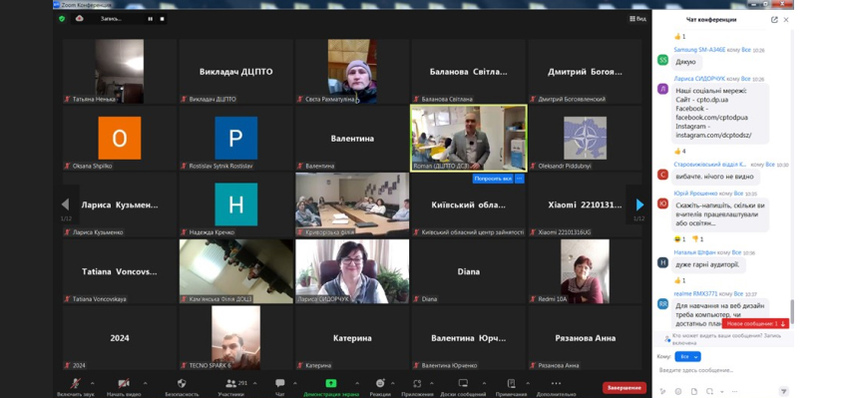Close the Чат конференции panel
This screenshot has height=398, width=847.
click(x=786, y=19)
